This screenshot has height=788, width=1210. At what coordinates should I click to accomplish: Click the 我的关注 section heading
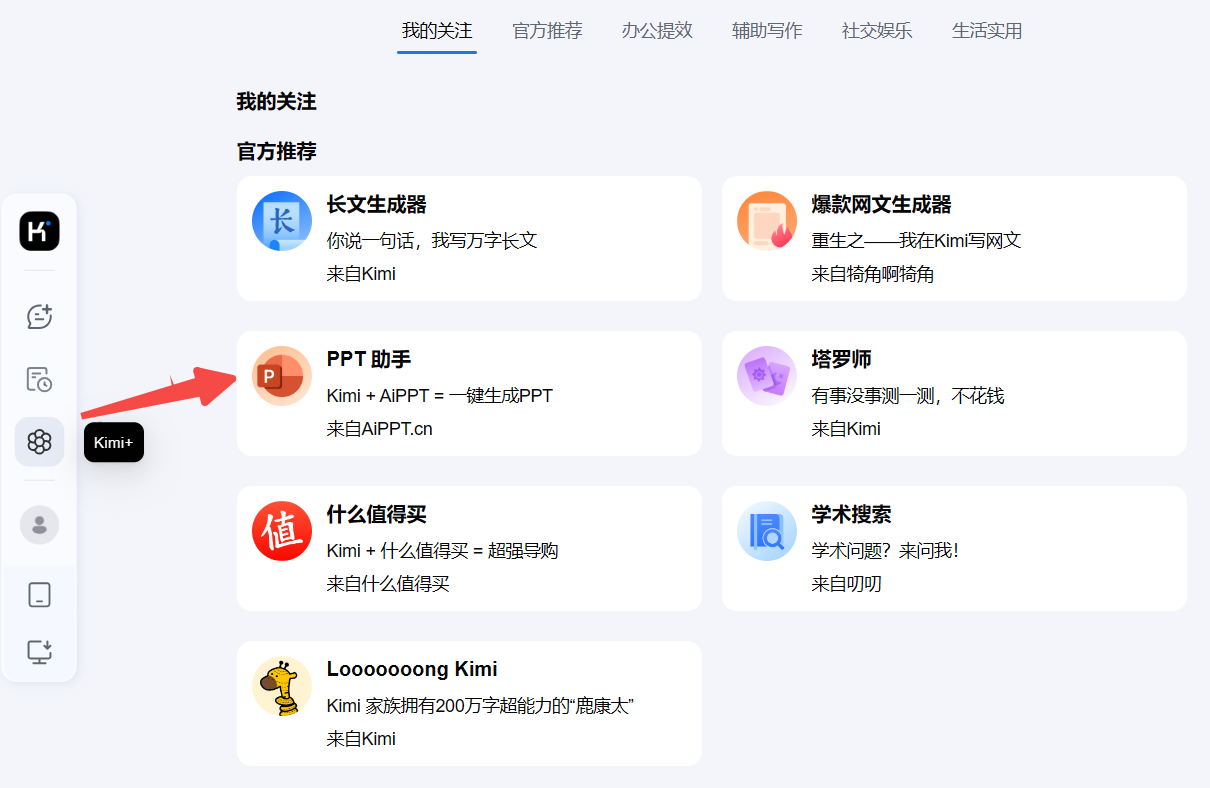tap(276, 101)
